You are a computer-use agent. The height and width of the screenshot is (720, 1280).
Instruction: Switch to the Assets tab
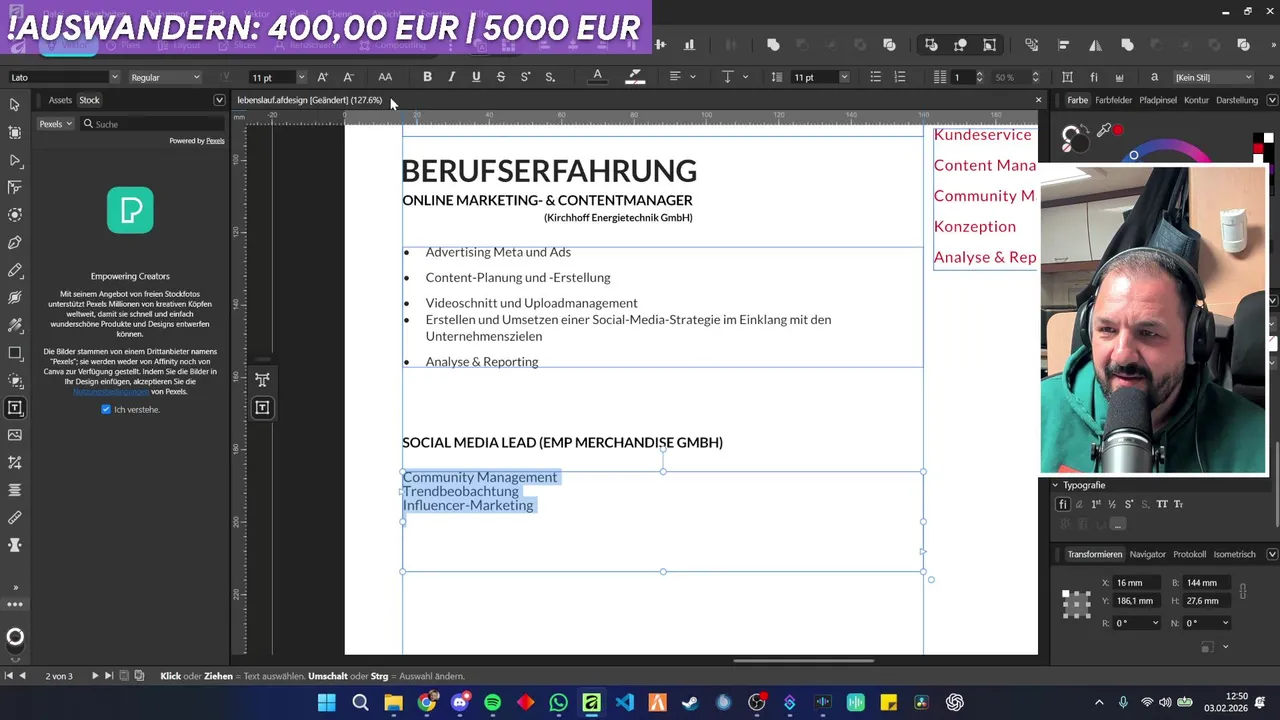60,100
